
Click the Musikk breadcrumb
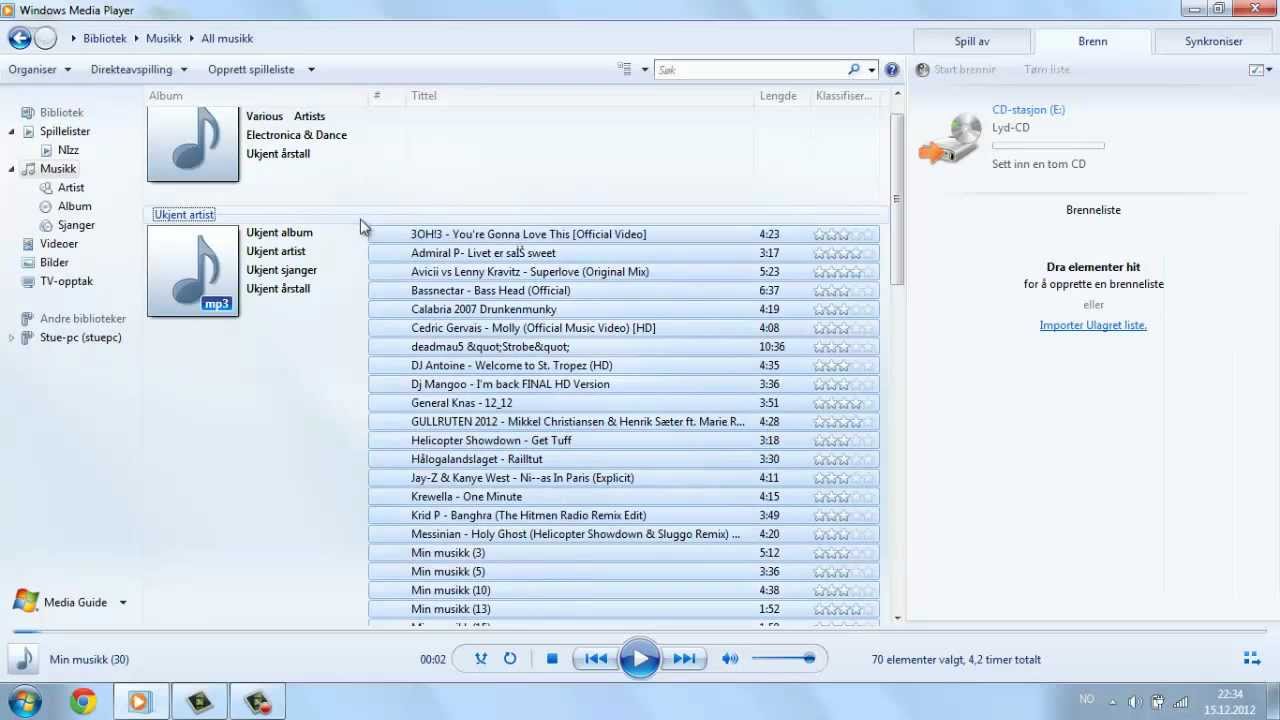pyautogui.click(x=164, y=38)
